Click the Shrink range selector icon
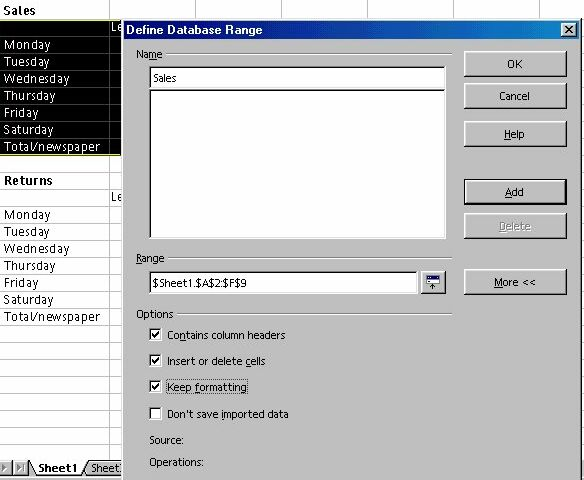Screen dimensions: 584x480 coord(433,283)
